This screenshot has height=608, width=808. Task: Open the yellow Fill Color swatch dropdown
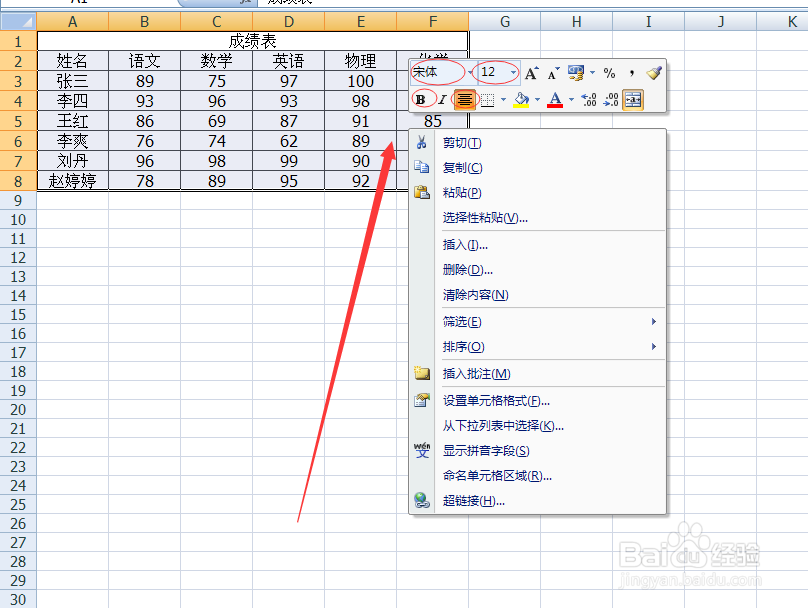click(536, 99)
